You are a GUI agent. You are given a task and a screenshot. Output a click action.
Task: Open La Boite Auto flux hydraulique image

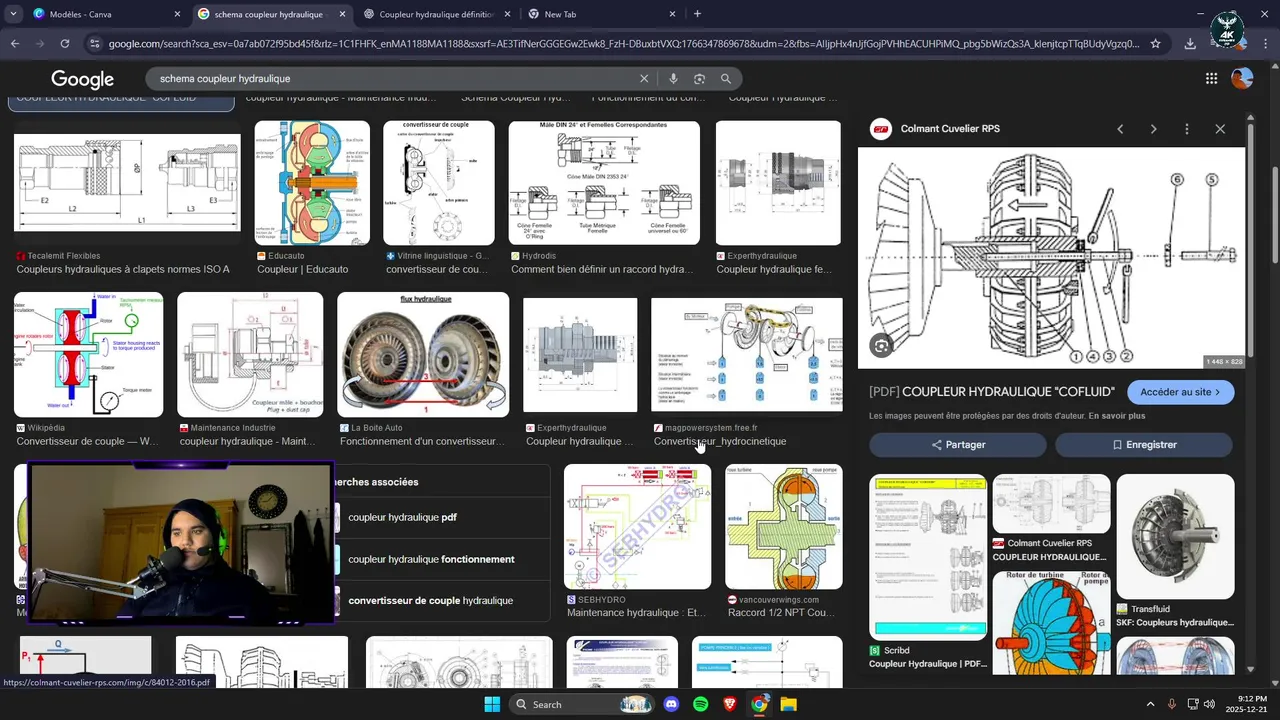423,354
